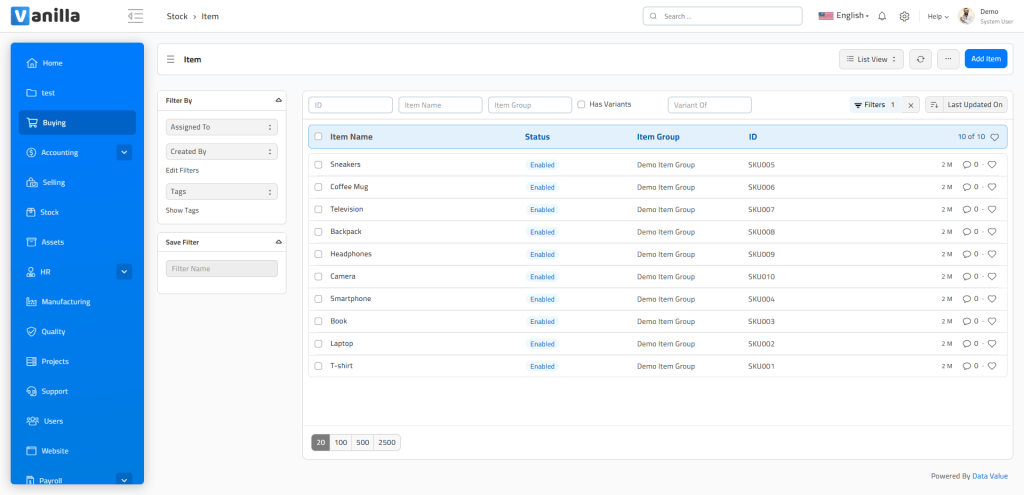Click the Quality shield icon in the sidebar
The height and width of the screenshot is (495, 1024).
click(31, 332)
